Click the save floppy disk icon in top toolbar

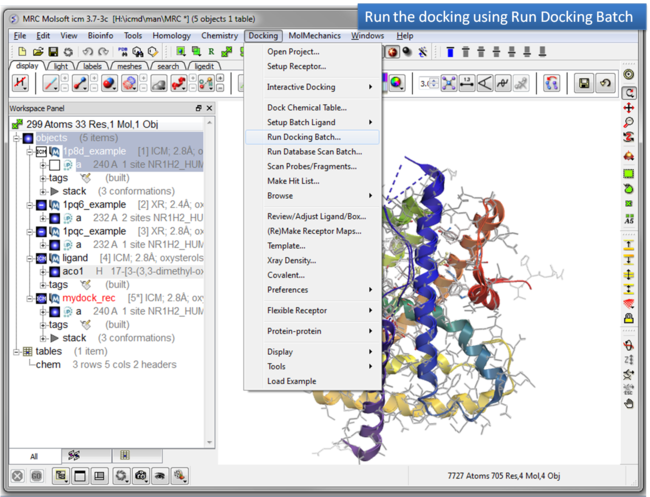(x=55, y=51)
